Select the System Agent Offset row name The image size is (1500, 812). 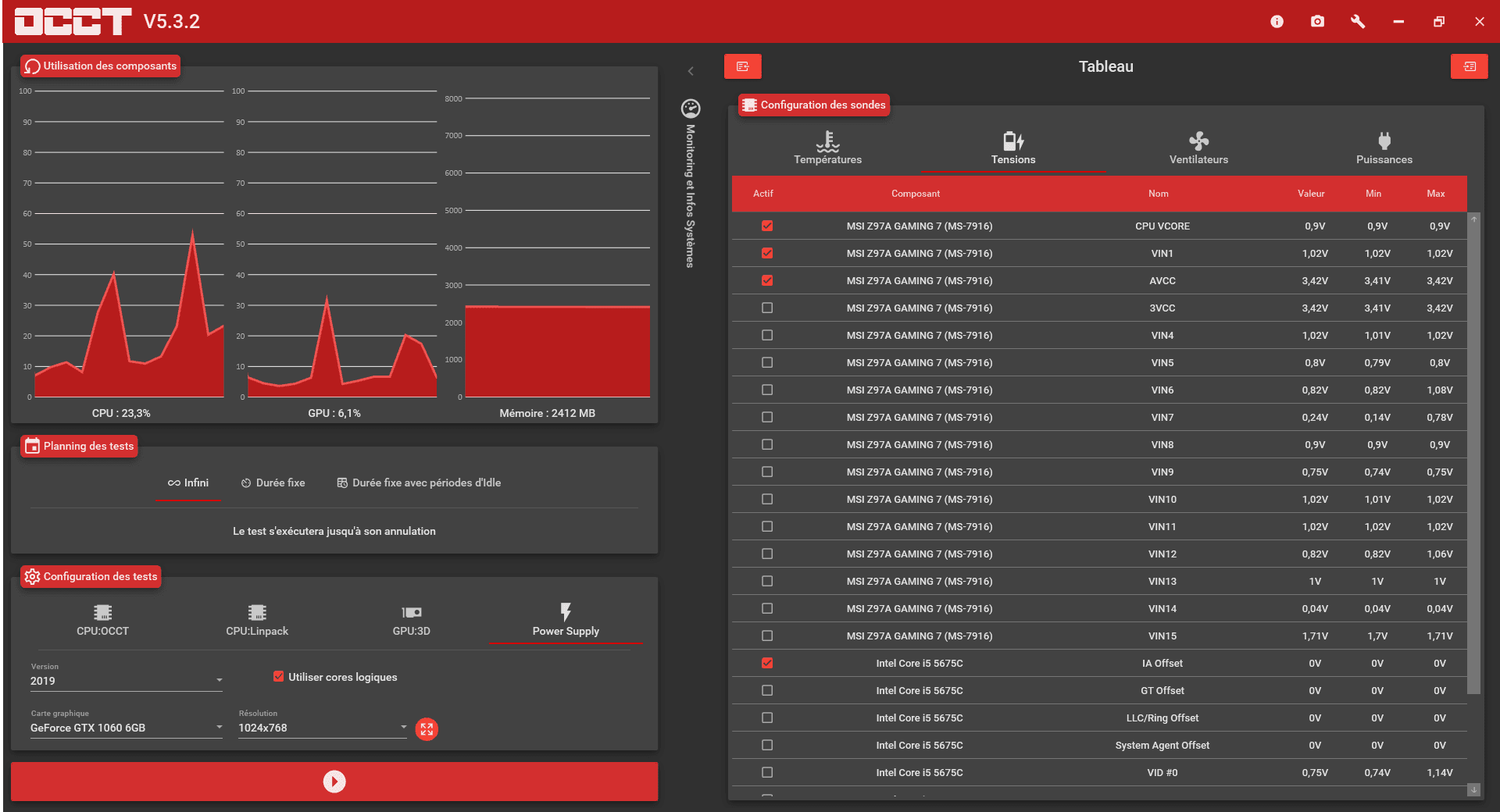click(x=1162, y=745)
